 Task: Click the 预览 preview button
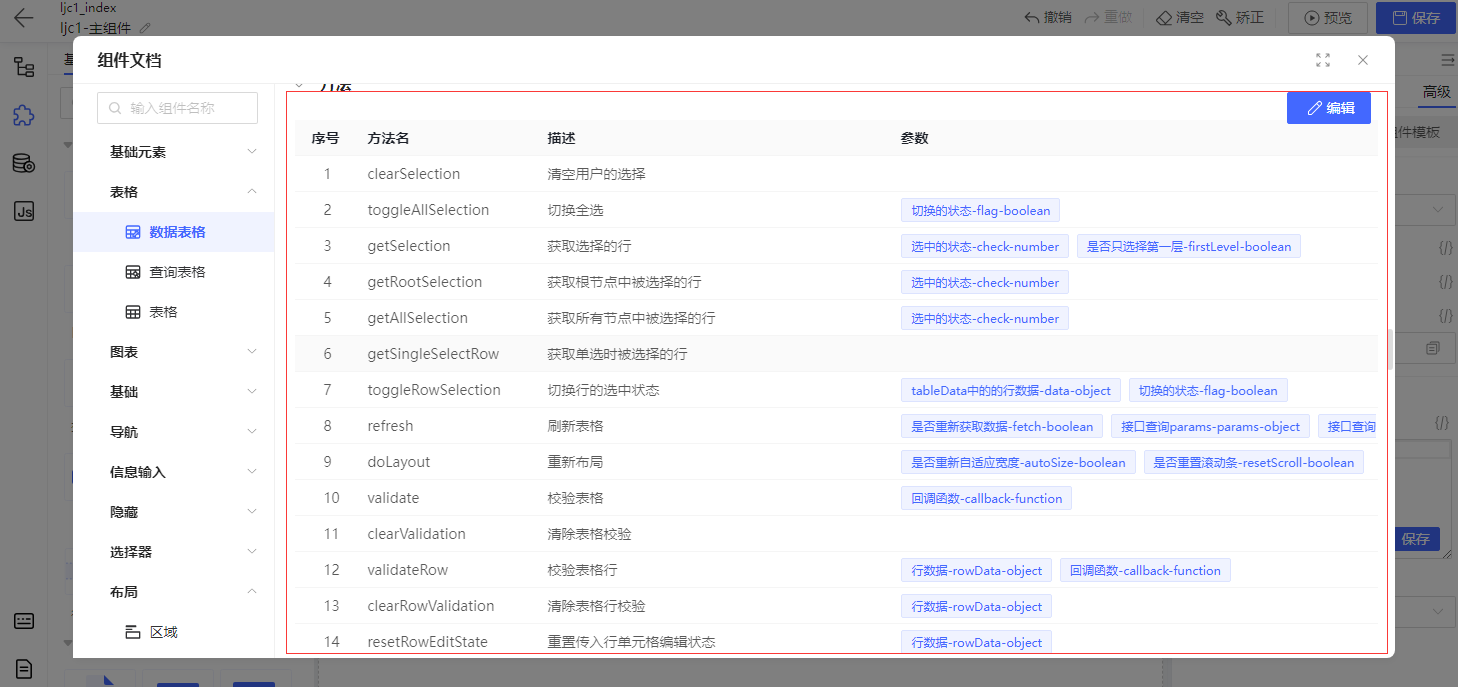(1327, 18)
